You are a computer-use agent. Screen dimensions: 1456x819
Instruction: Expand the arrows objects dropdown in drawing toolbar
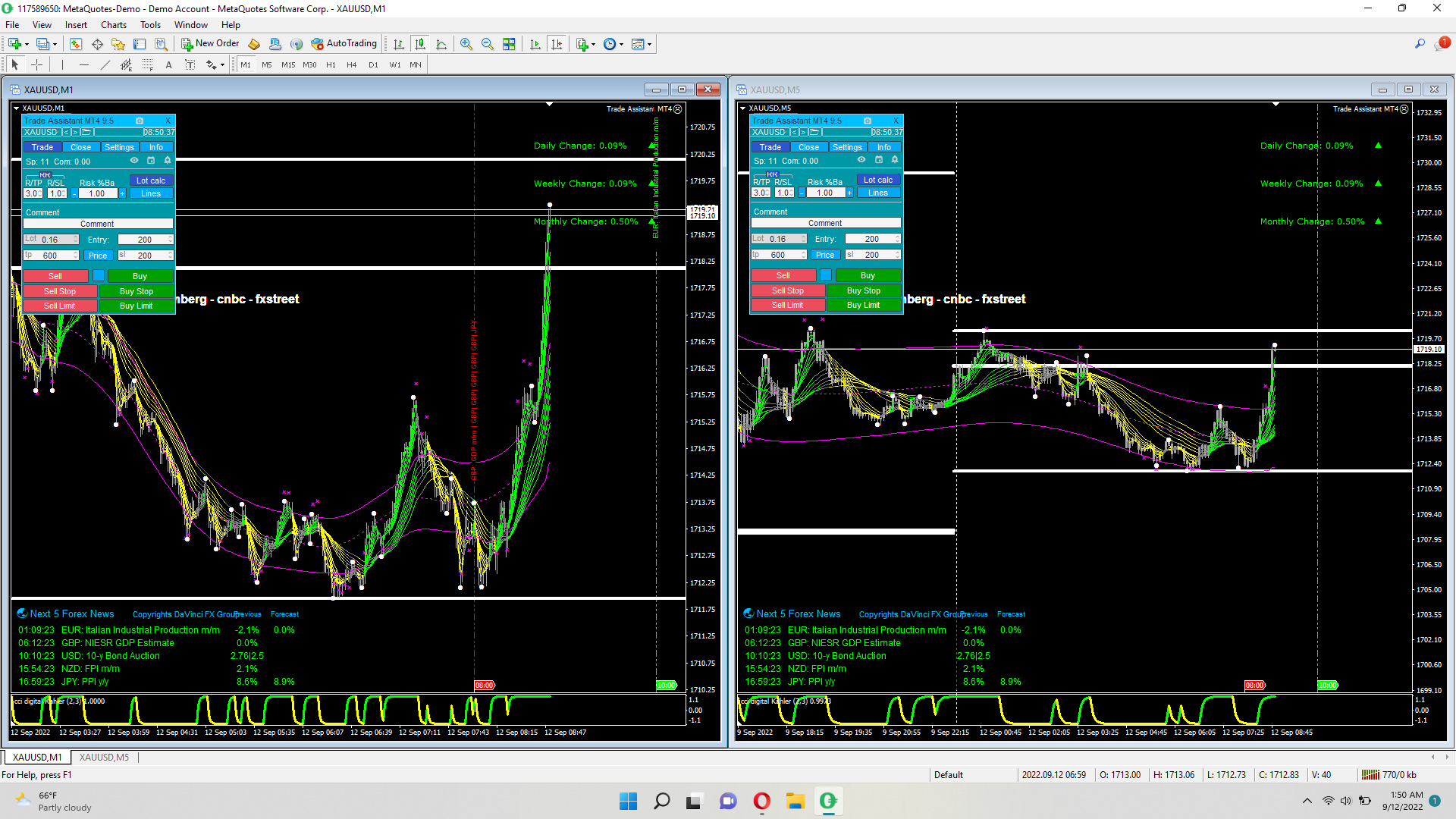point(222,65)
